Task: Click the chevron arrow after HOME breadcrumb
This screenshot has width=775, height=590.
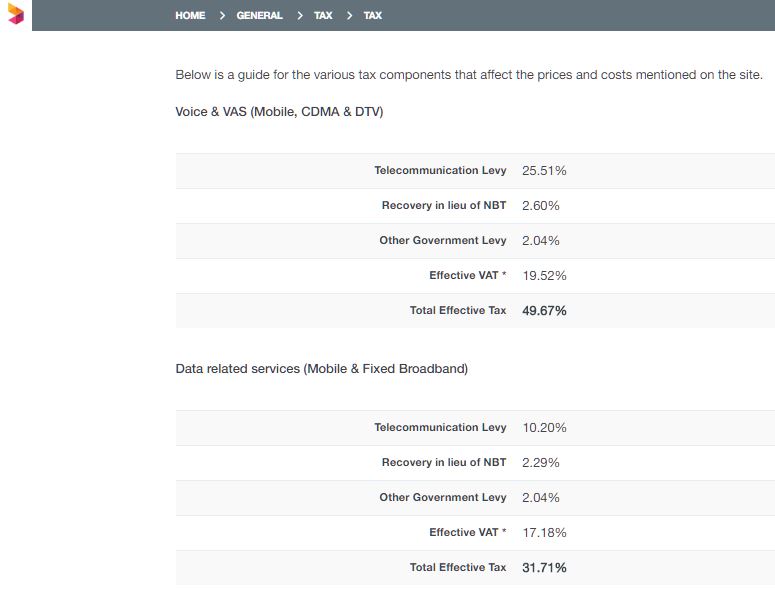Action: click(222, 15)
